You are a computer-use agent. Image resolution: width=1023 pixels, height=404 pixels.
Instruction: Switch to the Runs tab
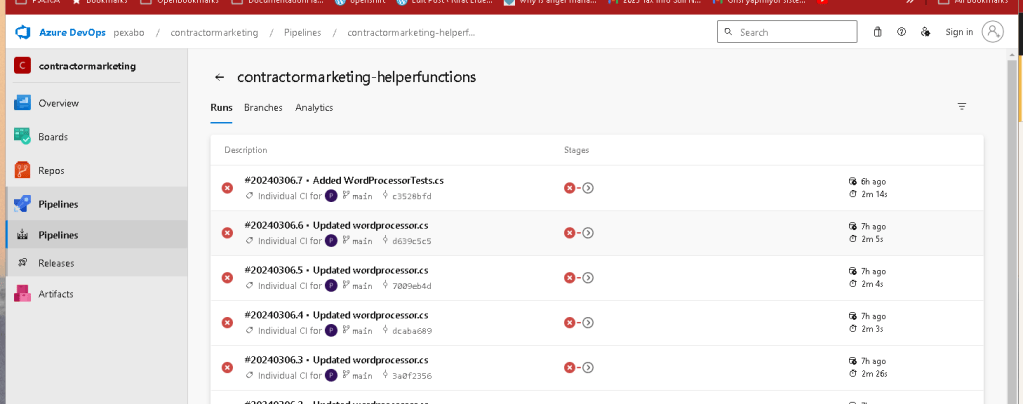click(221, 108)
